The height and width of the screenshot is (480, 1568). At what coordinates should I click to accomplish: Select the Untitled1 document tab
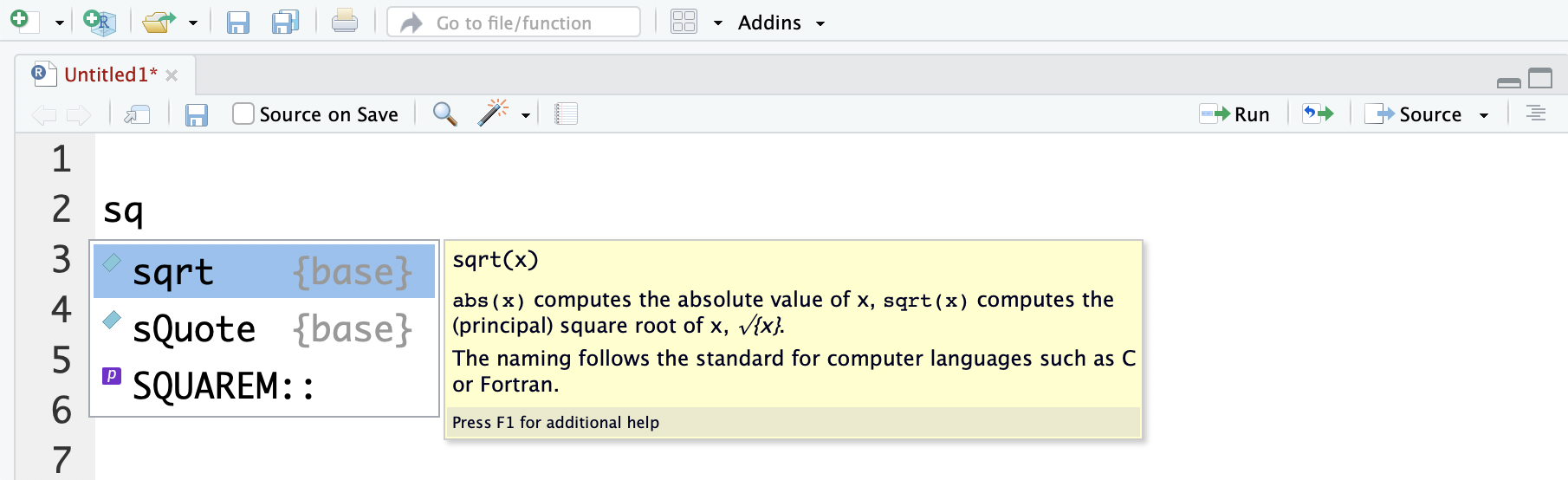110,75
